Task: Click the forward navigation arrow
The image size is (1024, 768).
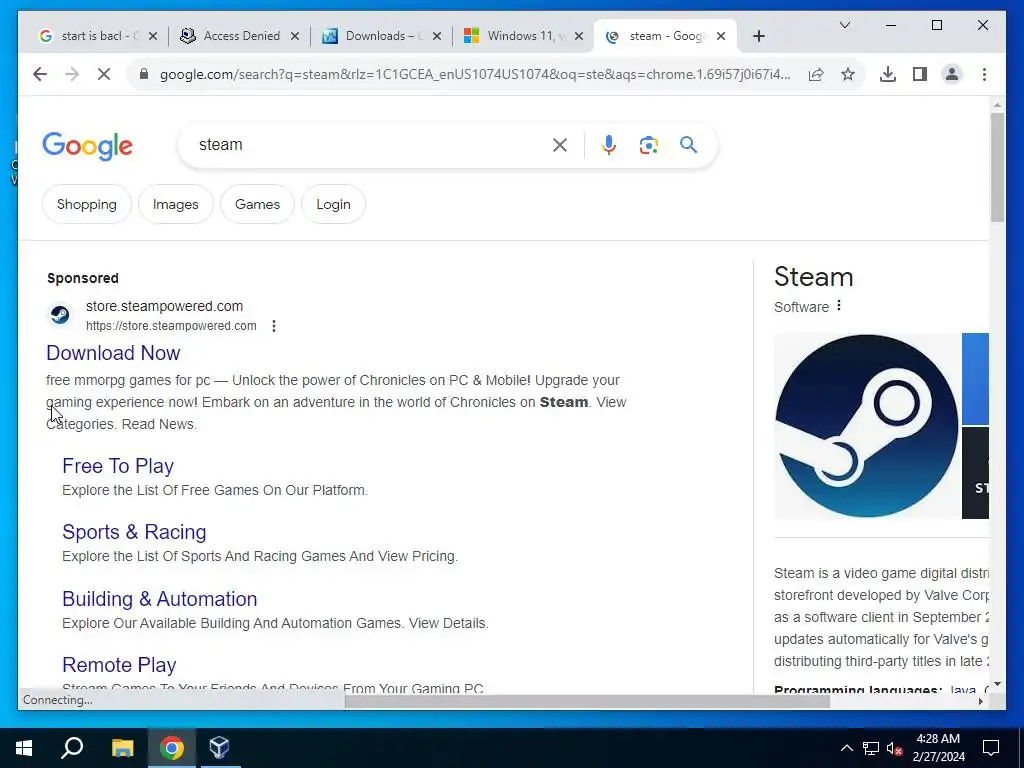Action: click(72, 74)
